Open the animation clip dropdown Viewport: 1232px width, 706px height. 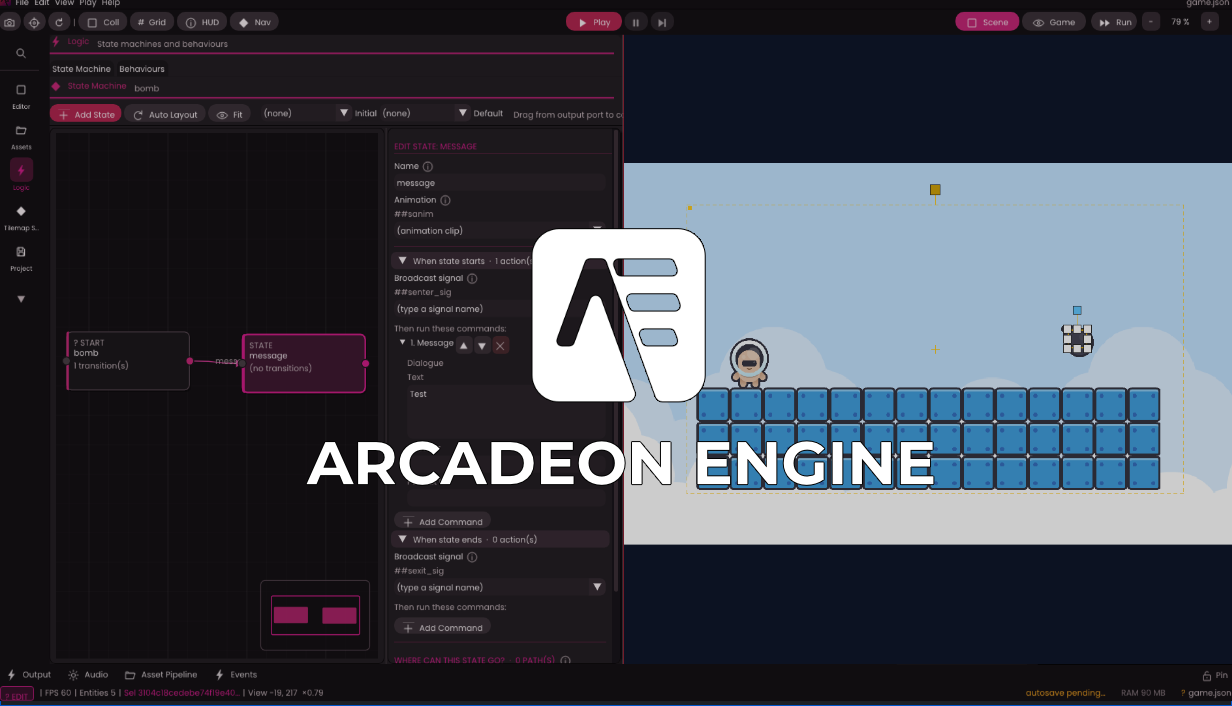point(499,231)
